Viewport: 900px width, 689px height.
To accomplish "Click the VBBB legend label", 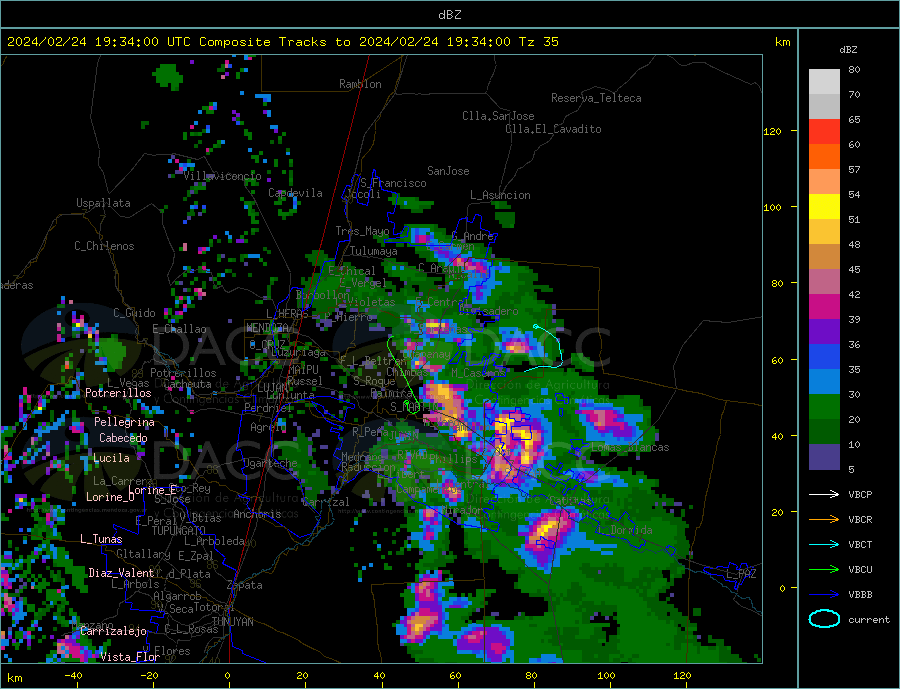I will 860,595.
